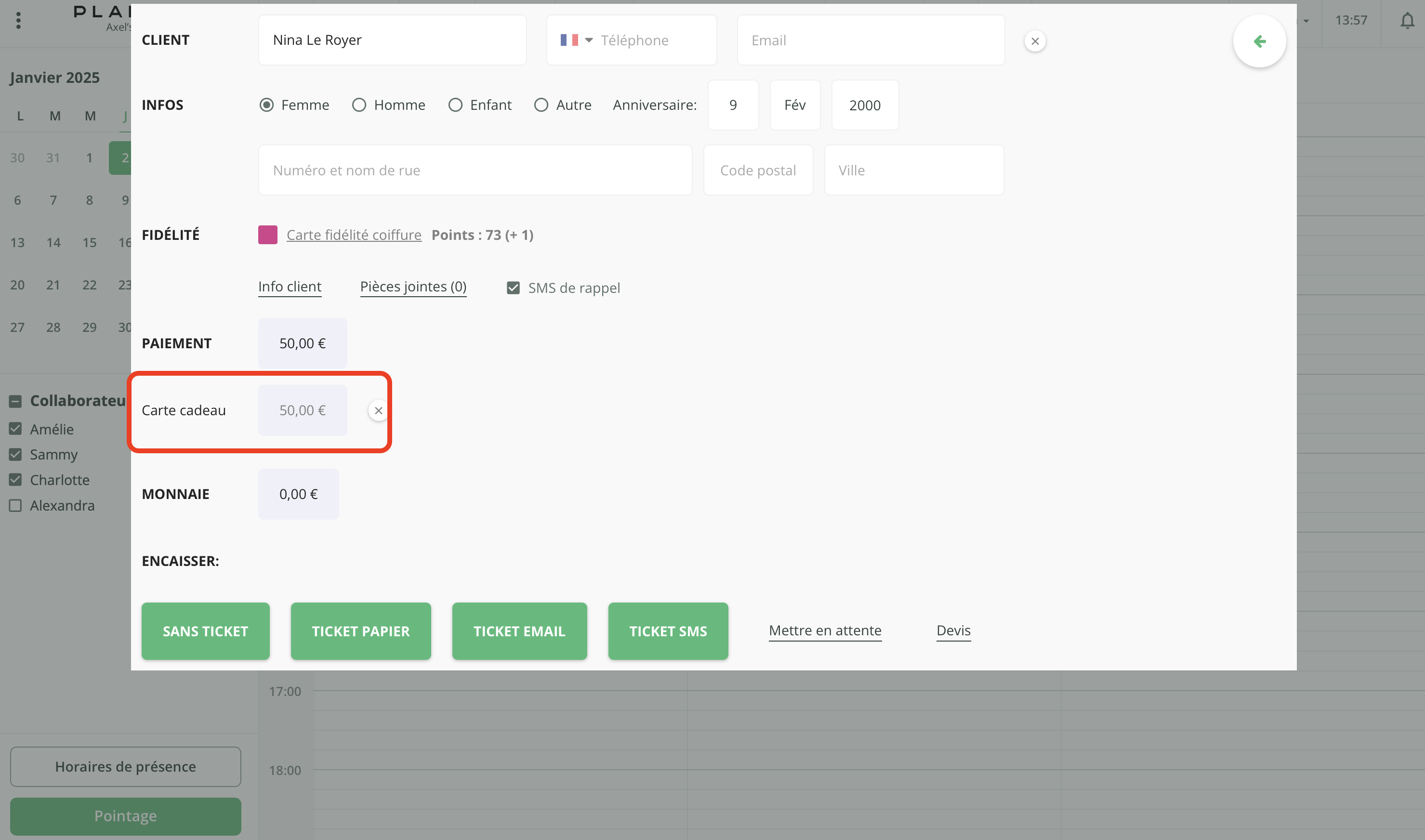Uncheck the SMS de rappel checkbox
Viewport: 1425px width, 840px height.
click(513, 288)
